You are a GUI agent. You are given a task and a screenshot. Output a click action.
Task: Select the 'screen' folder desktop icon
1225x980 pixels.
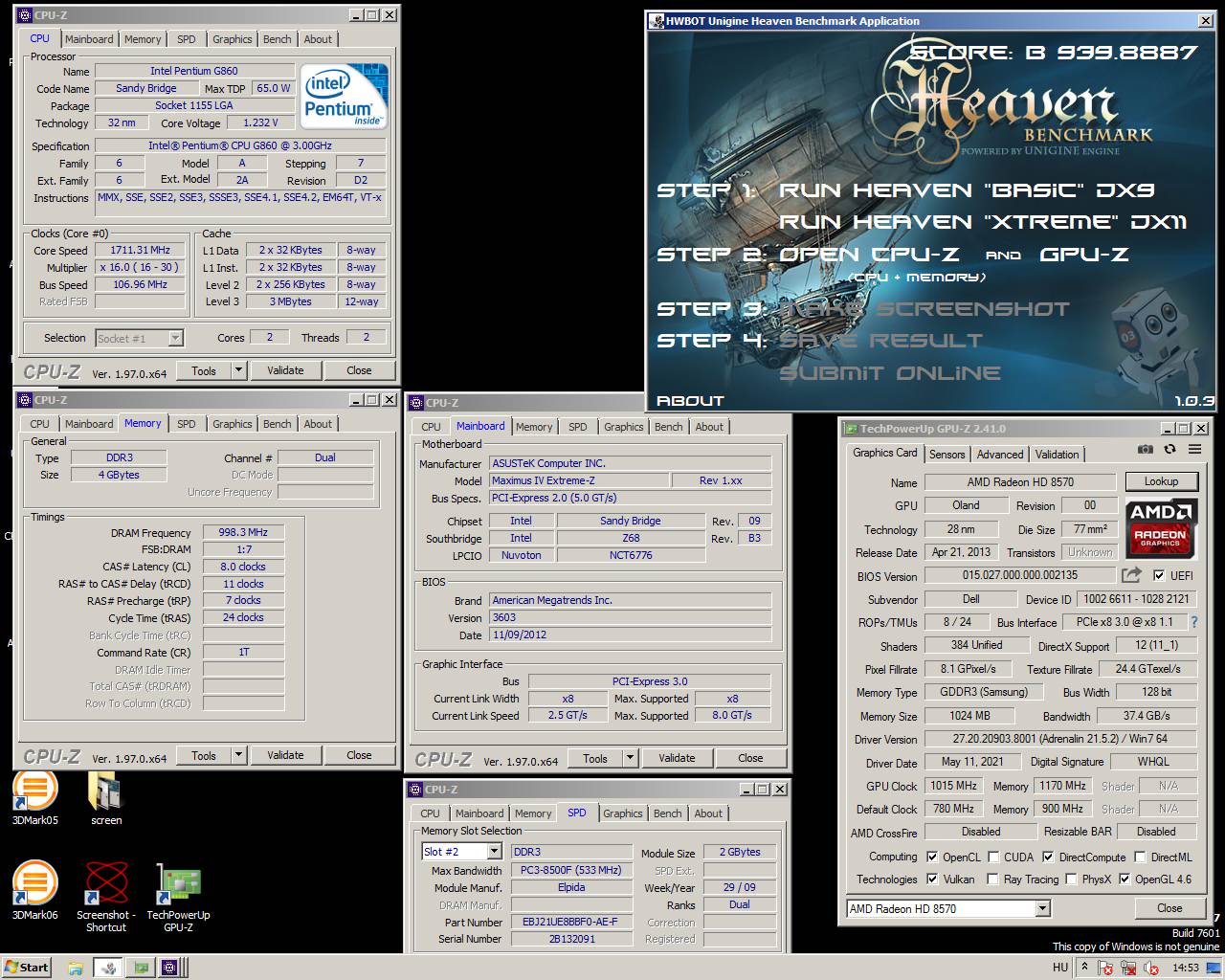106,798
